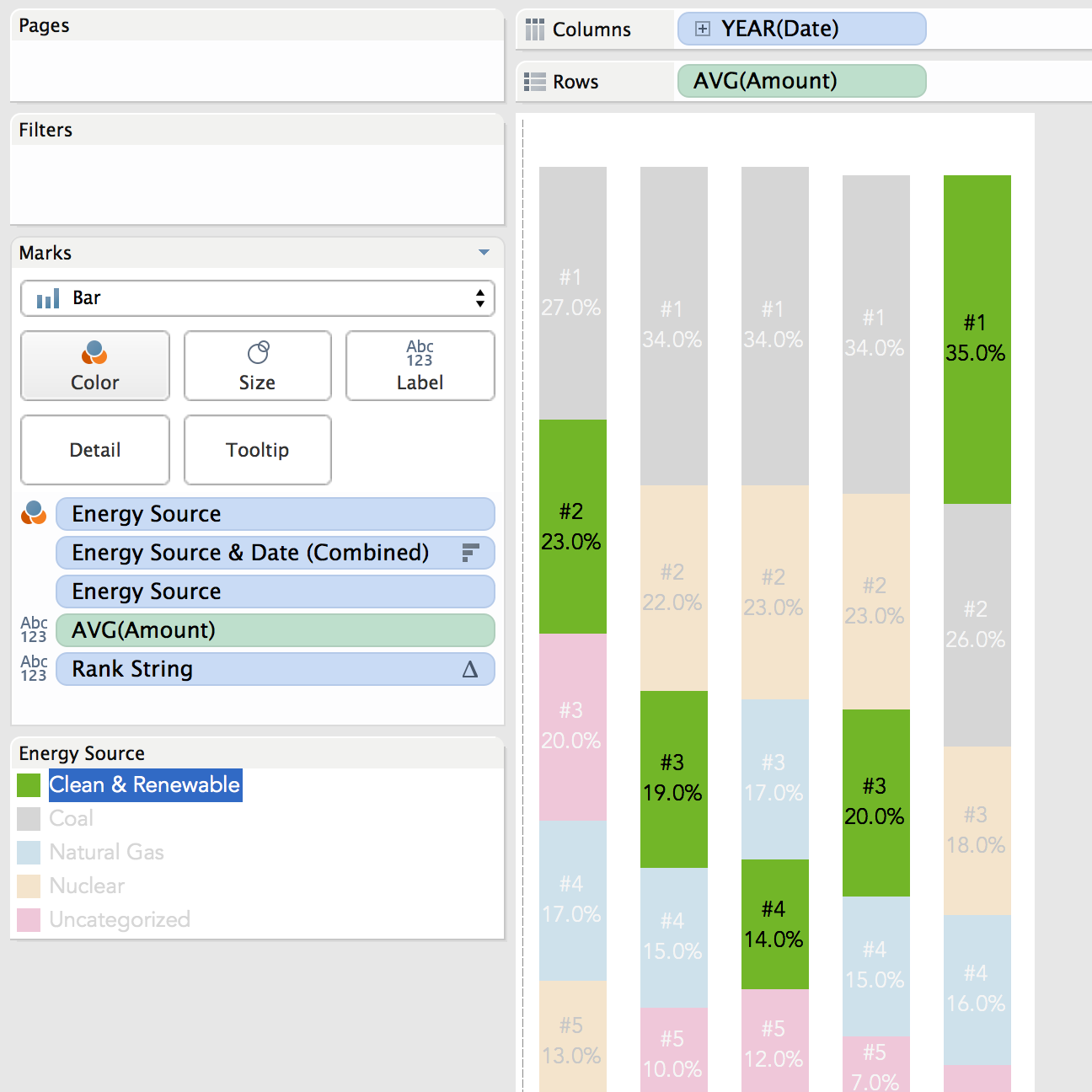Screen dimensions: 1092x1092
Task: Open the Detail button in Marks
Action: pyautogui.click(x=95, y=450)
